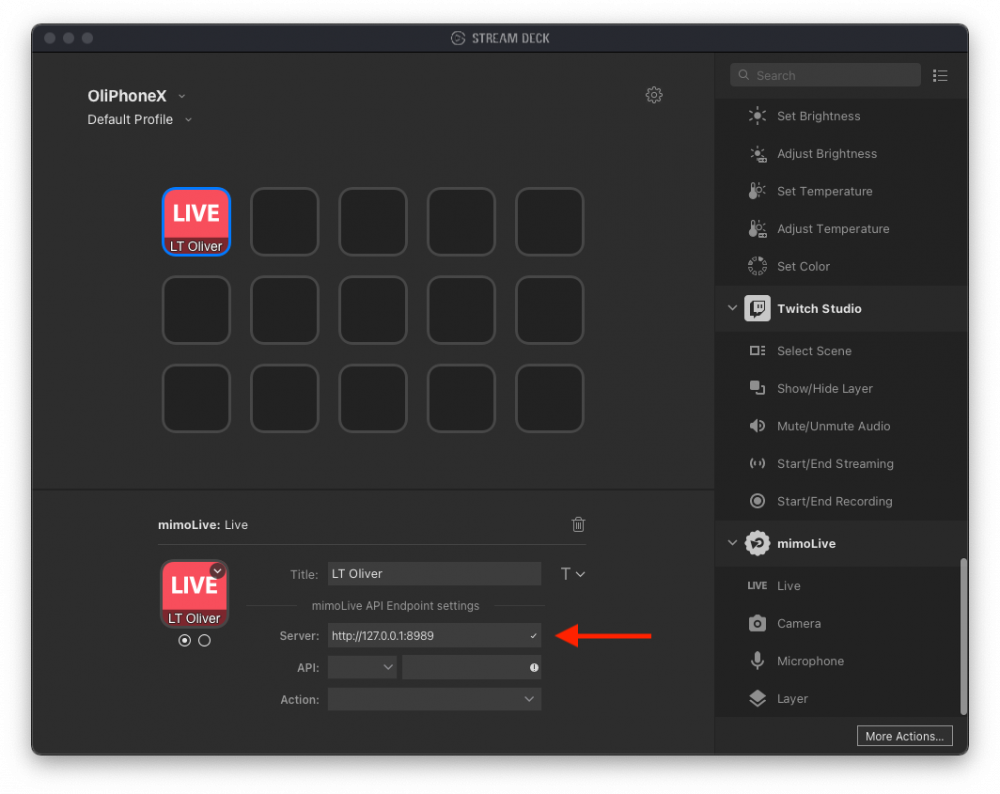Screen dimensions: 1000x794
Task: Click the Adjust Brightness icon
Action: pyautogui.click(x=757, y=154)
